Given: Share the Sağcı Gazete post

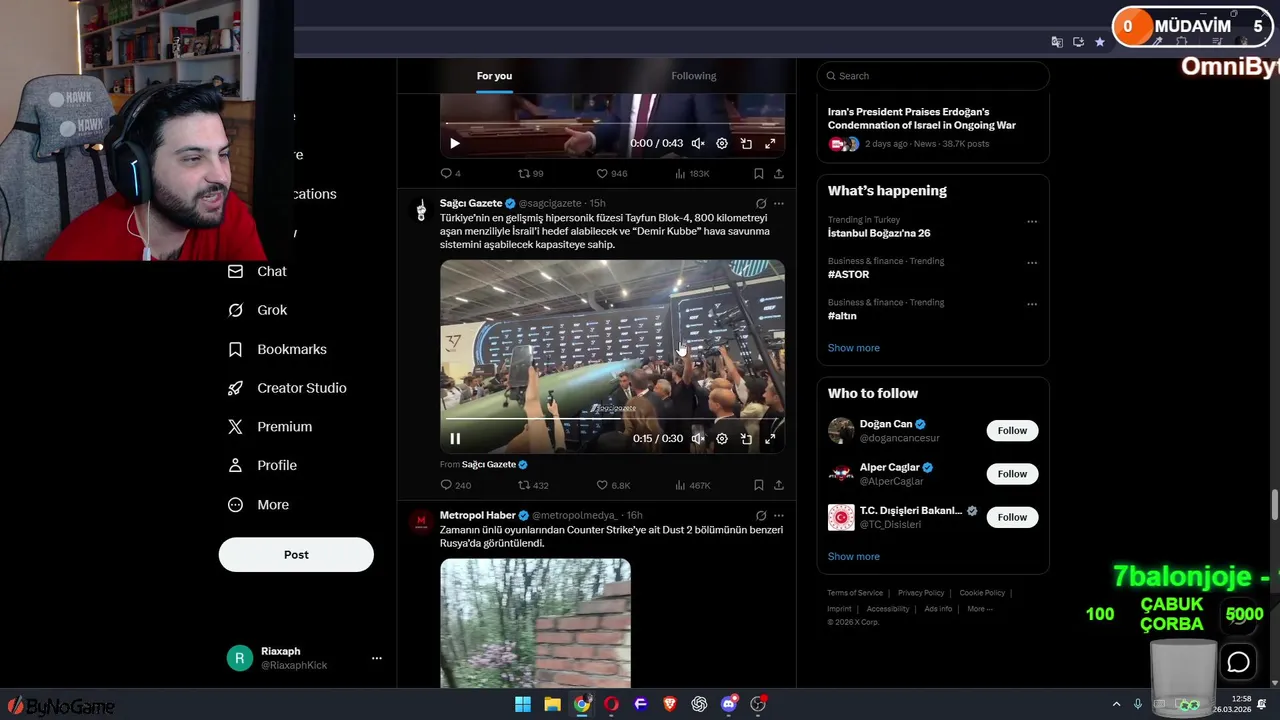Looking at the screenshot, I should pos(779,485).
